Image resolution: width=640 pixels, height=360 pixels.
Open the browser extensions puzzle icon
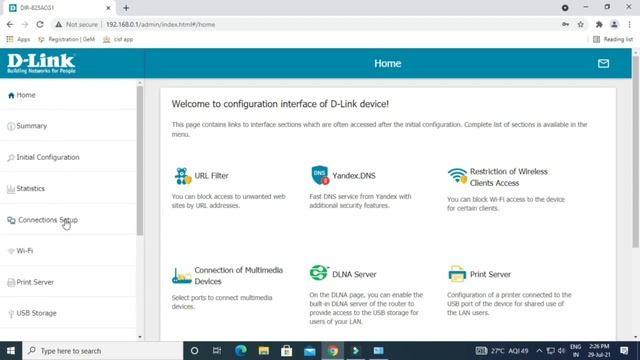[x=599, y=24]
